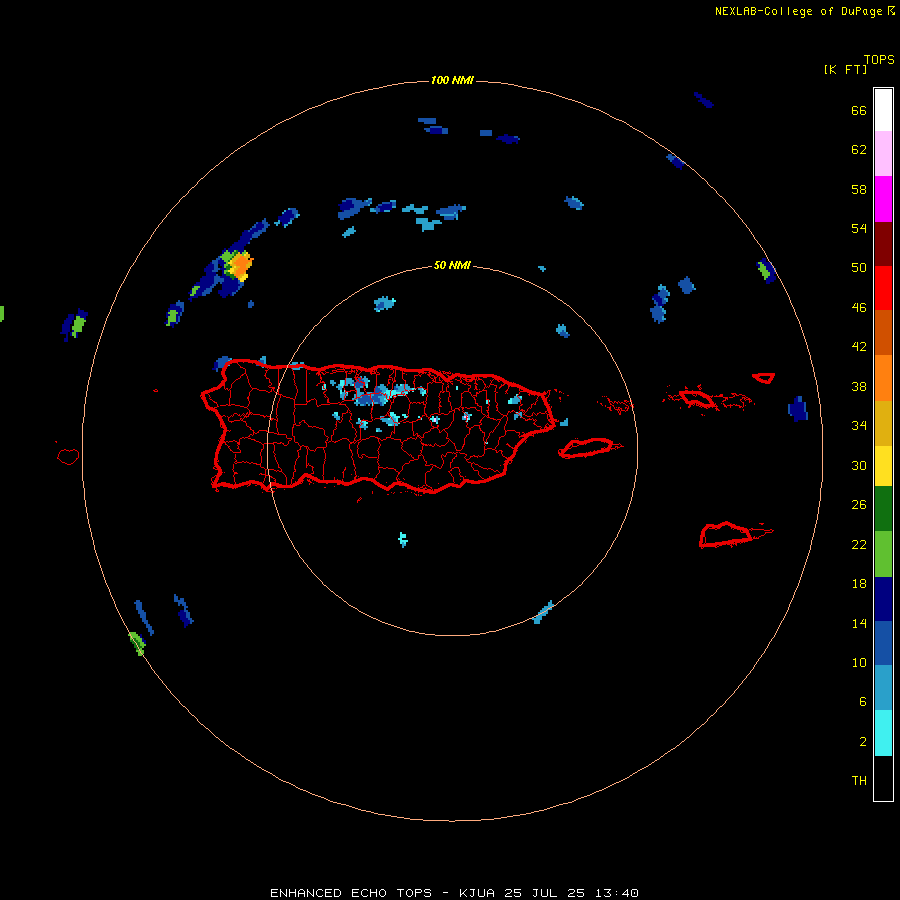Click legend value "38"
900x900 pixels.
pos(859,386)
